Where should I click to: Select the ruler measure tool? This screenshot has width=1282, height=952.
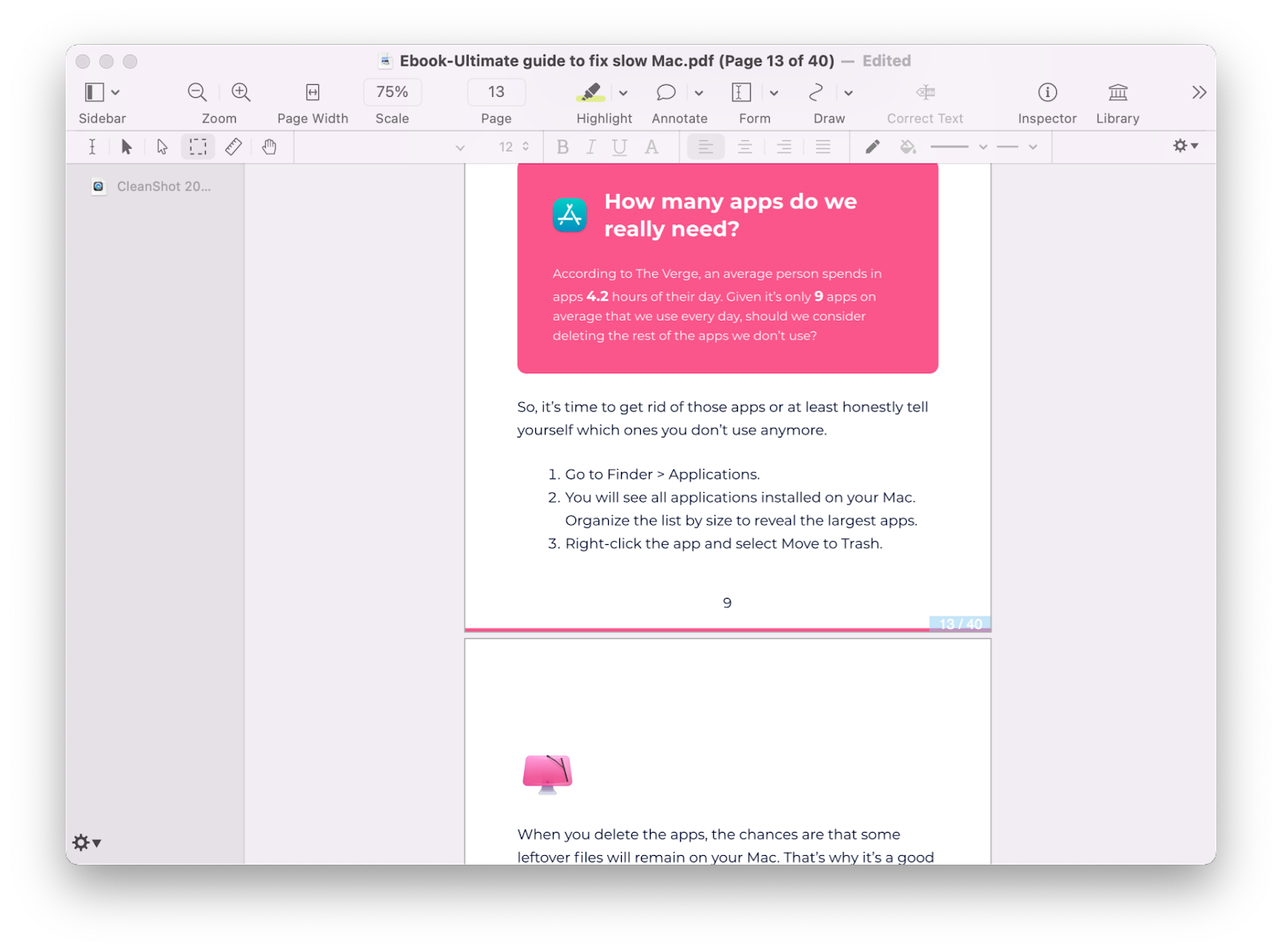[233, 147]
